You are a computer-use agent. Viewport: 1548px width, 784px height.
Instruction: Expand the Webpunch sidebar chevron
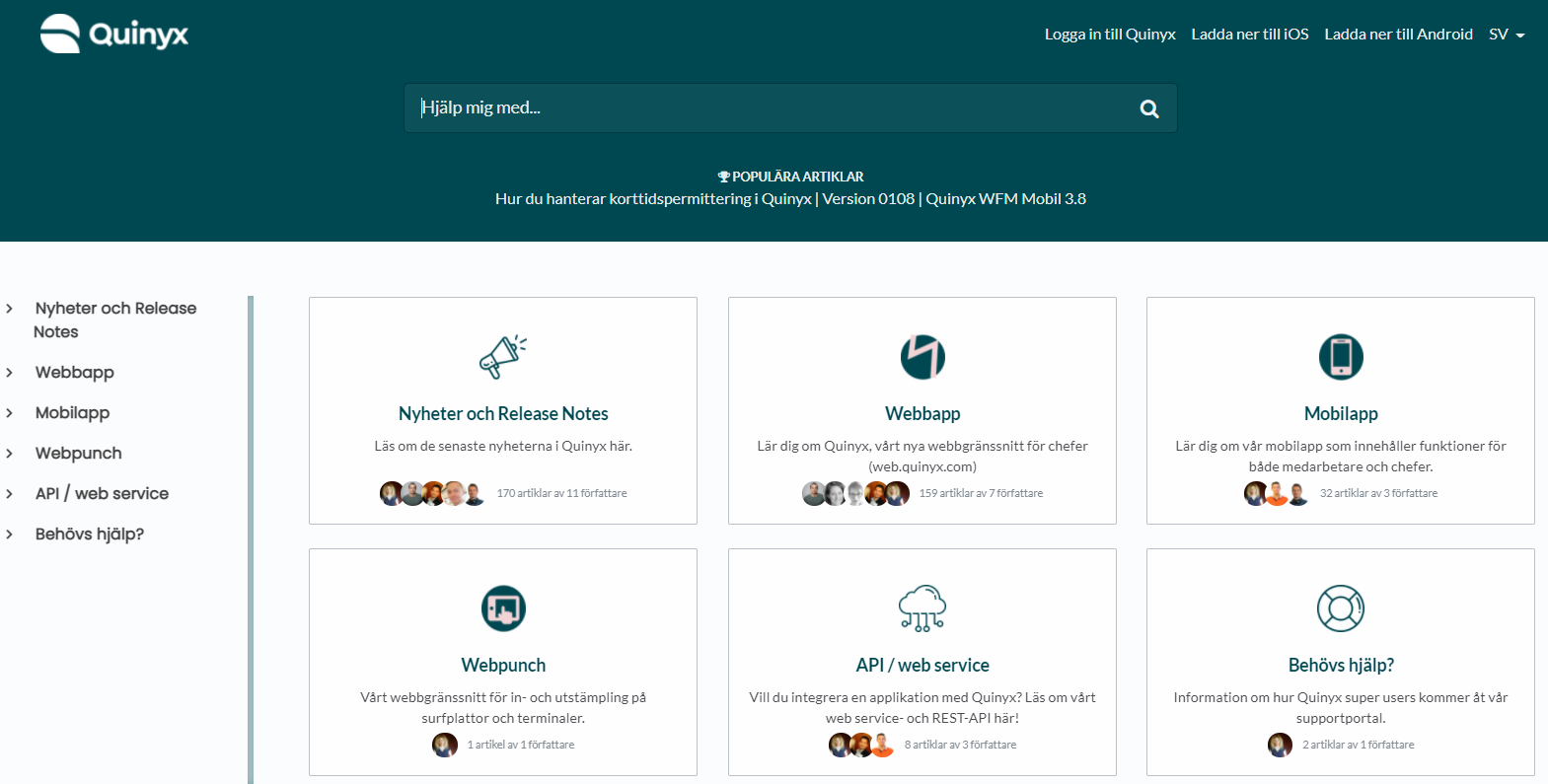click(10, 454)
